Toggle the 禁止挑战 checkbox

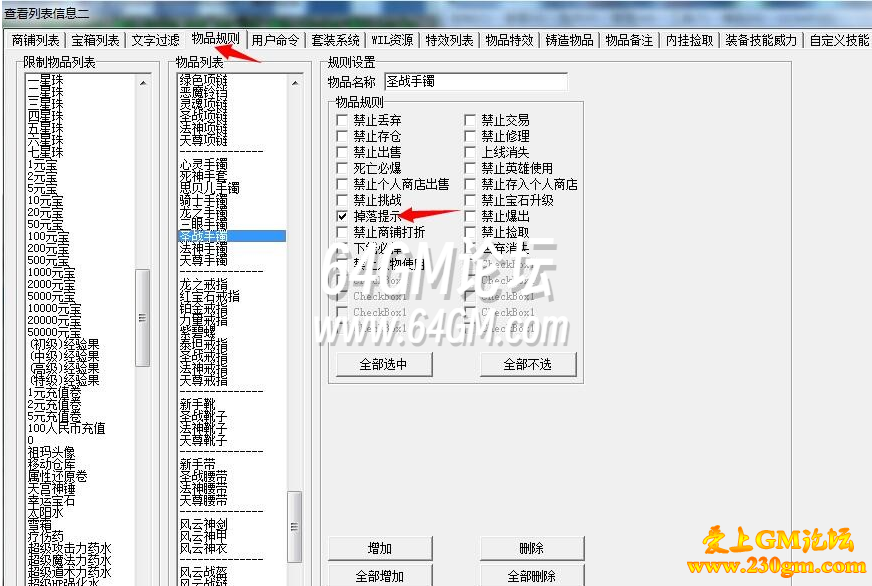[342, 200]
